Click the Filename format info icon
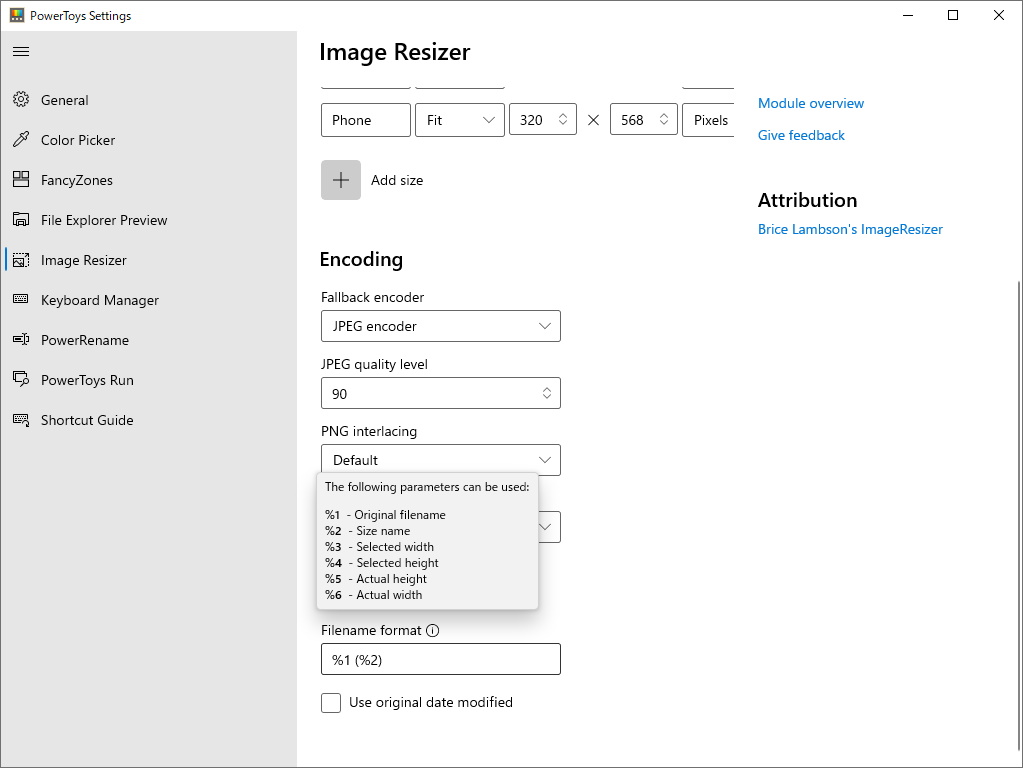 433,631
